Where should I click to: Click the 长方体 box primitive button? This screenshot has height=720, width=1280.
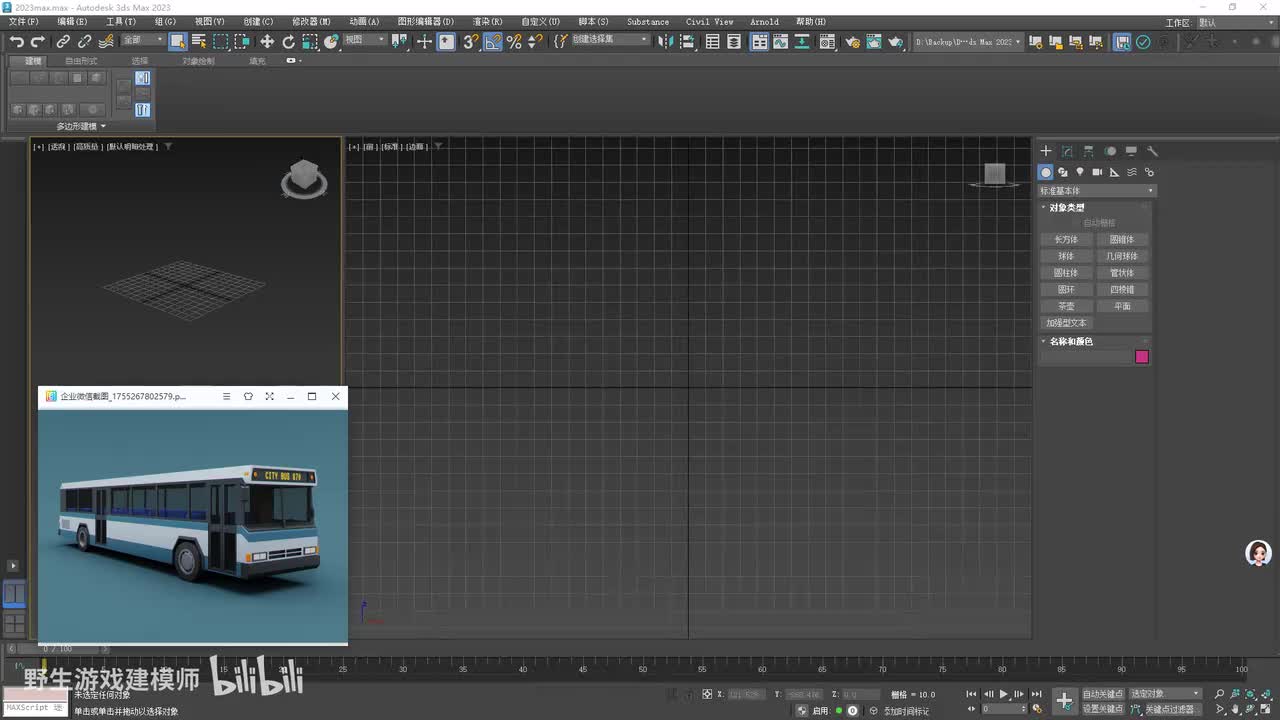[x=1066, y=239]
